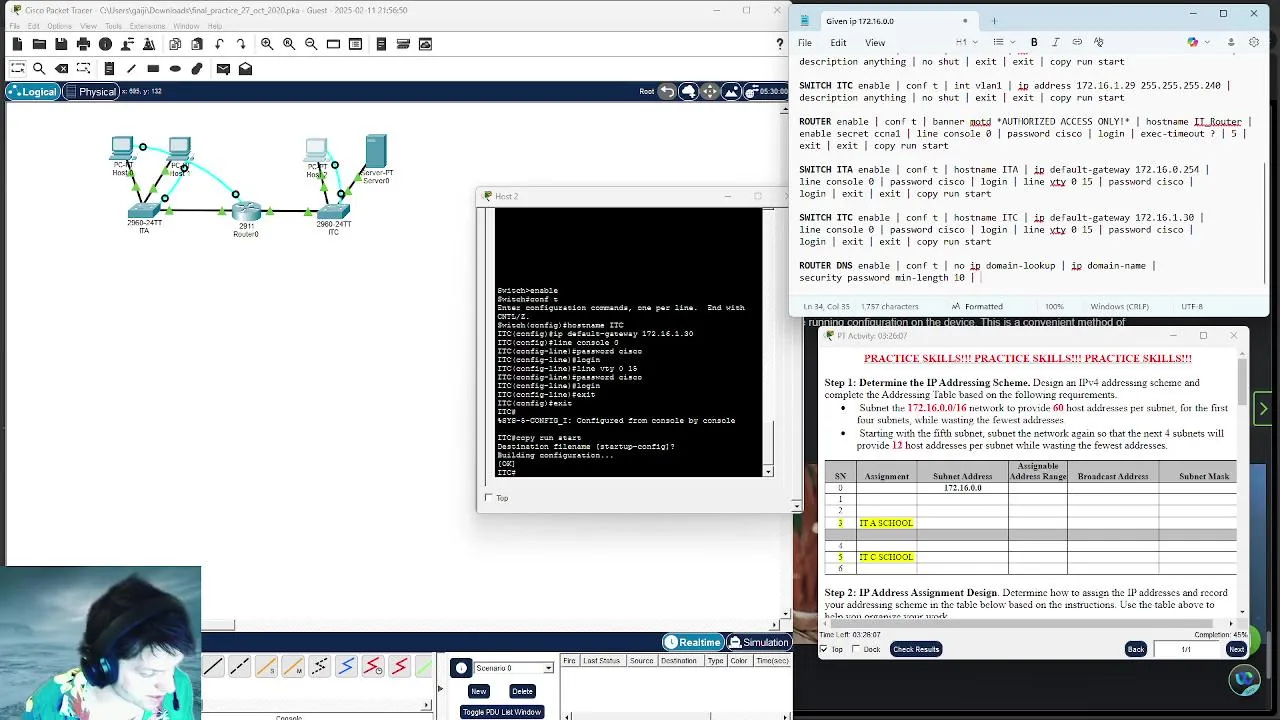Add a simple PDU envelope
The width and height of the screenshot is (1280, 720).
click(x=223, y=69)
